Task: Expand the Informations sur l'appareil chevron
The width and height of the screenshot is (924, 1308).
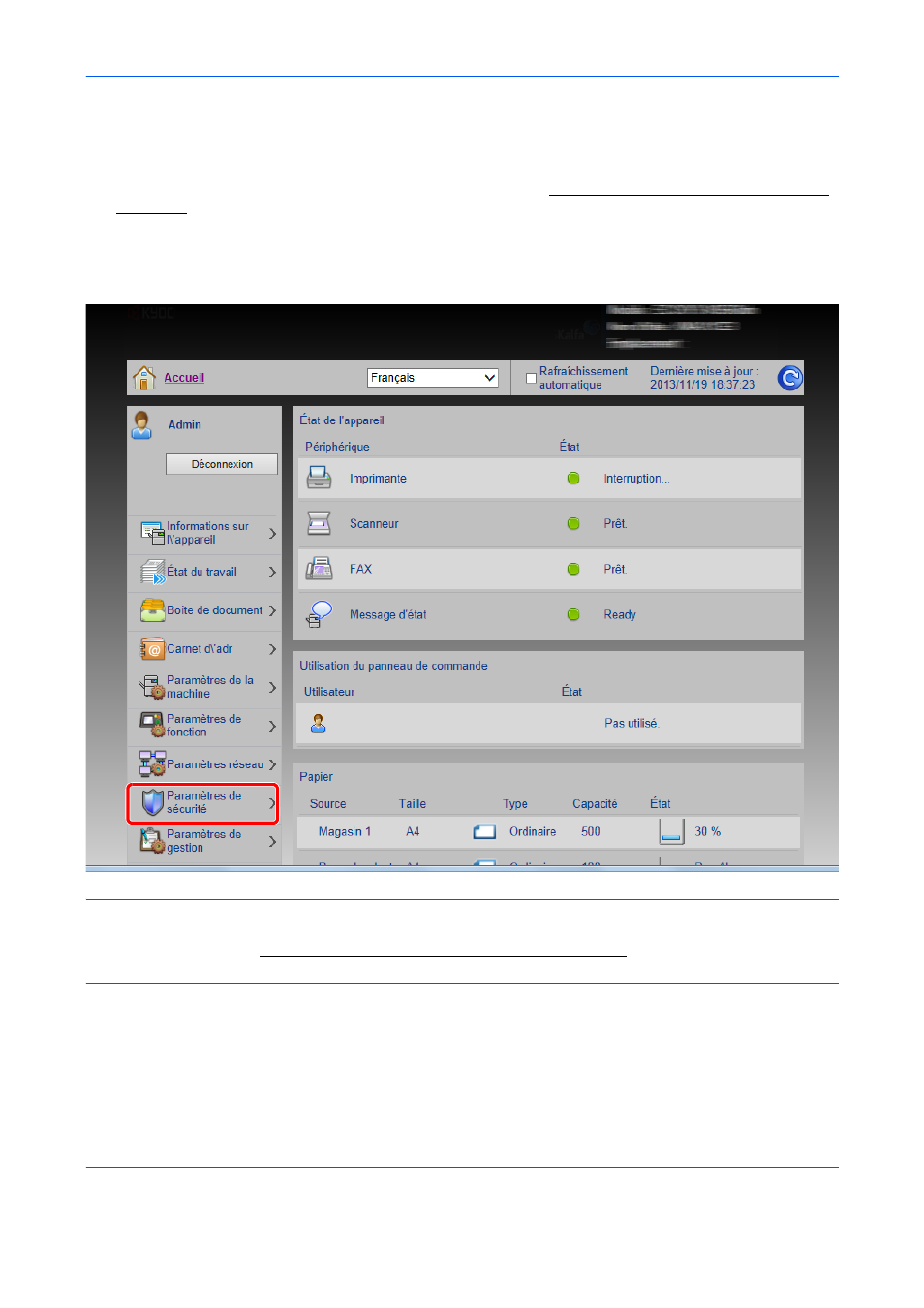Action: (x=272, y=534)
